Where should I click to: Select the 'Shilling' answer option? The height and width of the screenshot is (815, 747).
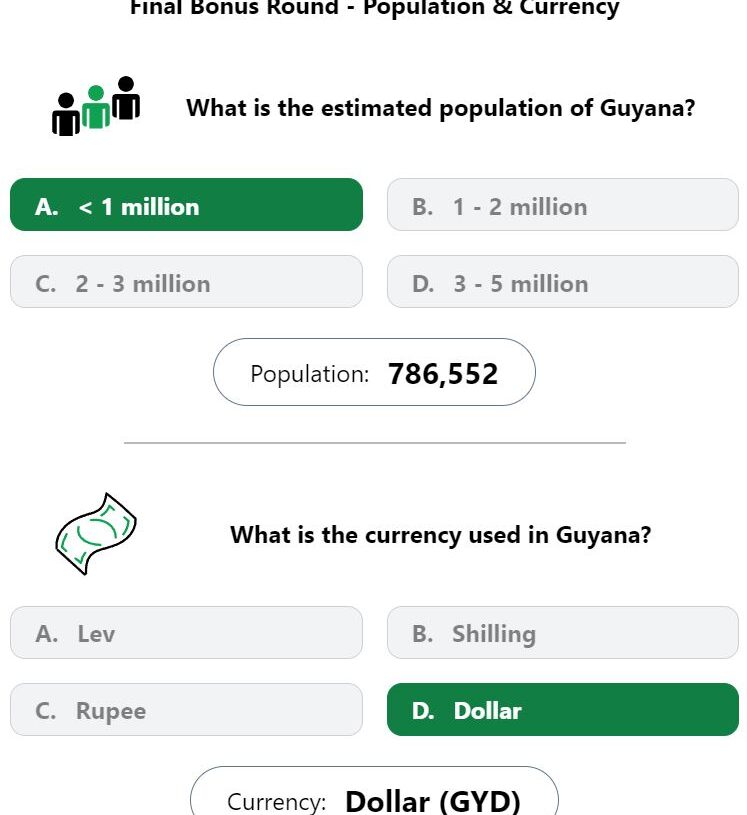pos(562,632)
